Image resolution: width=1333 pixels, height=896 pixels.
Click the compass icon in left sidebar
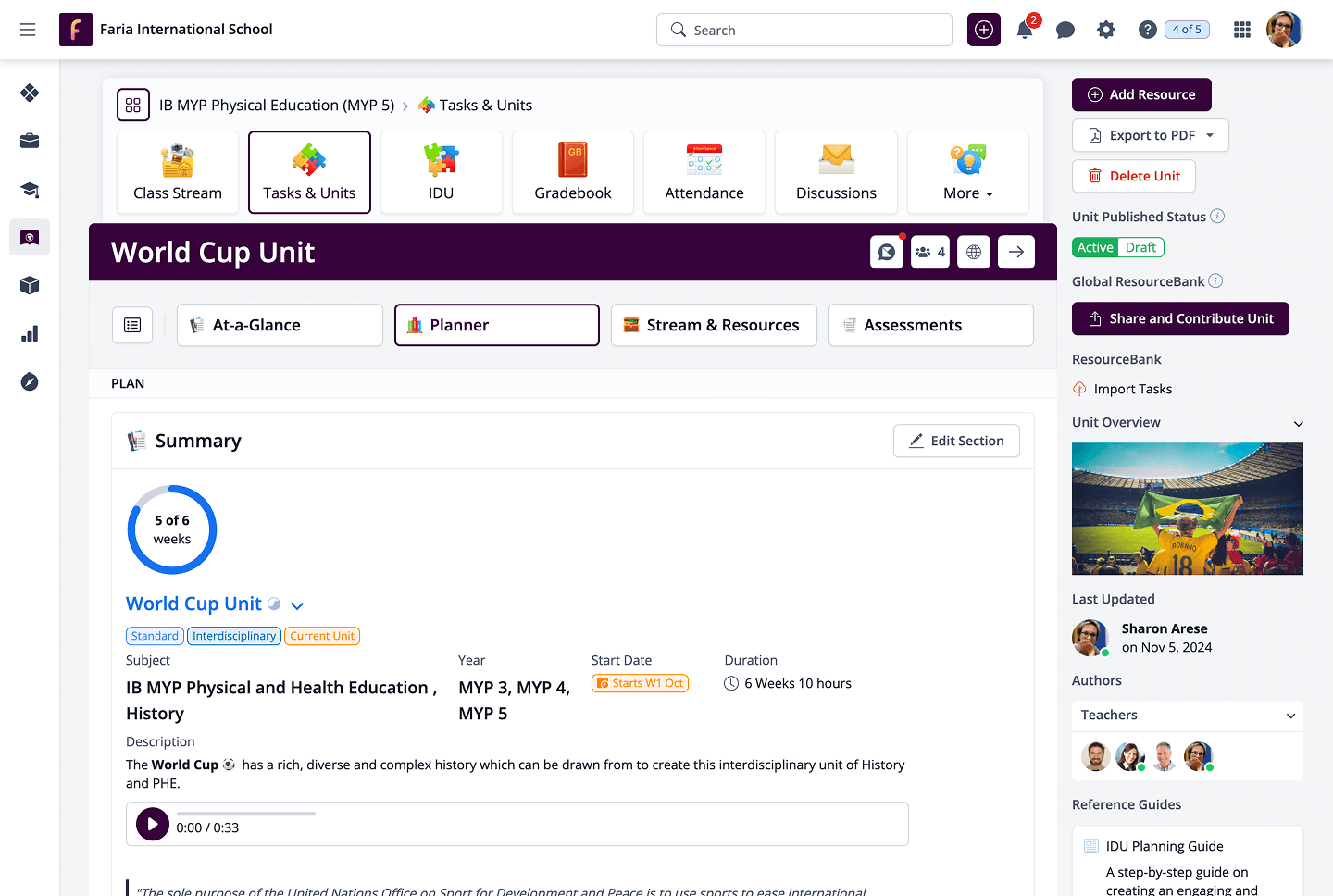pyautogui.click(x=30, y=382)
